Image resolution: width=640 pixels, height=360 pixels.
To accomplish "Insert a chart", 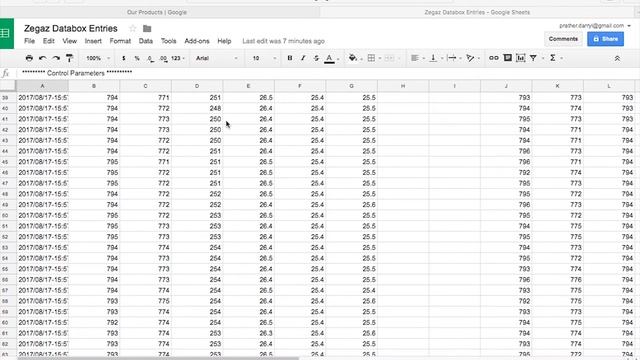I will 520,58.
